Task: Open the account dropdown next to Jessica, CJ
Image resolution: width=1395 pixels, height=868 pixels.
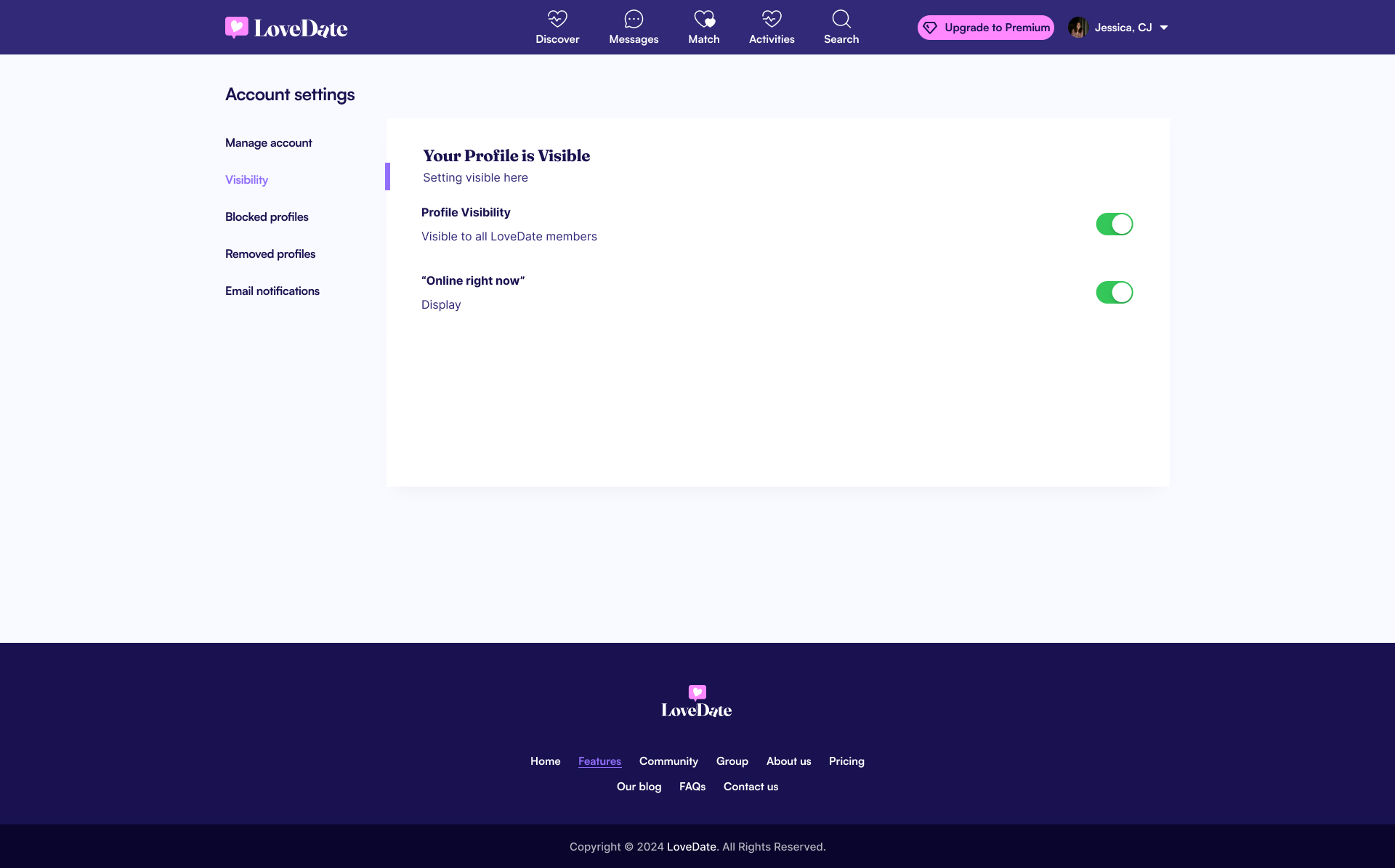Action: 1165,27
